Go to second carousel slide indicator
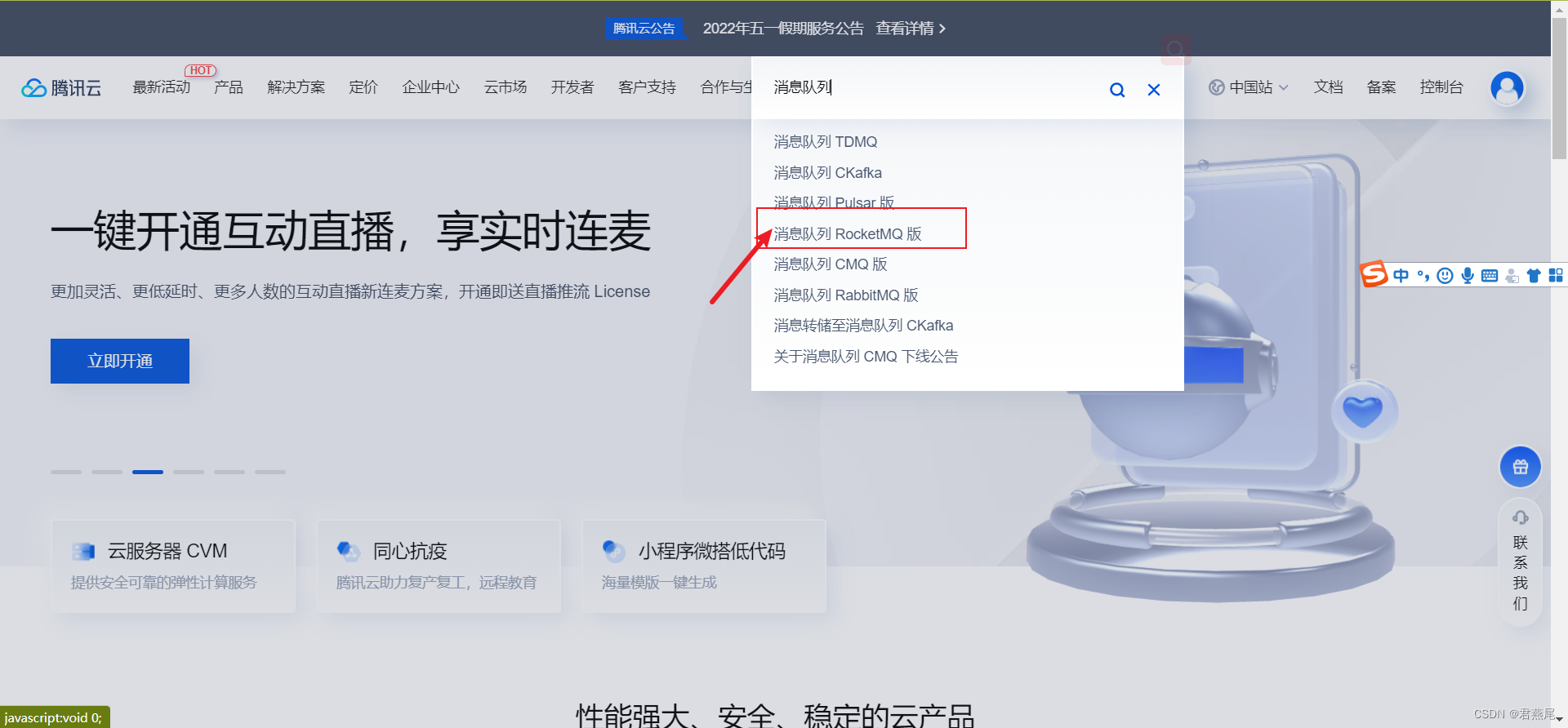The width and height of the screenshot is (1568, 728). coord(107,472)
